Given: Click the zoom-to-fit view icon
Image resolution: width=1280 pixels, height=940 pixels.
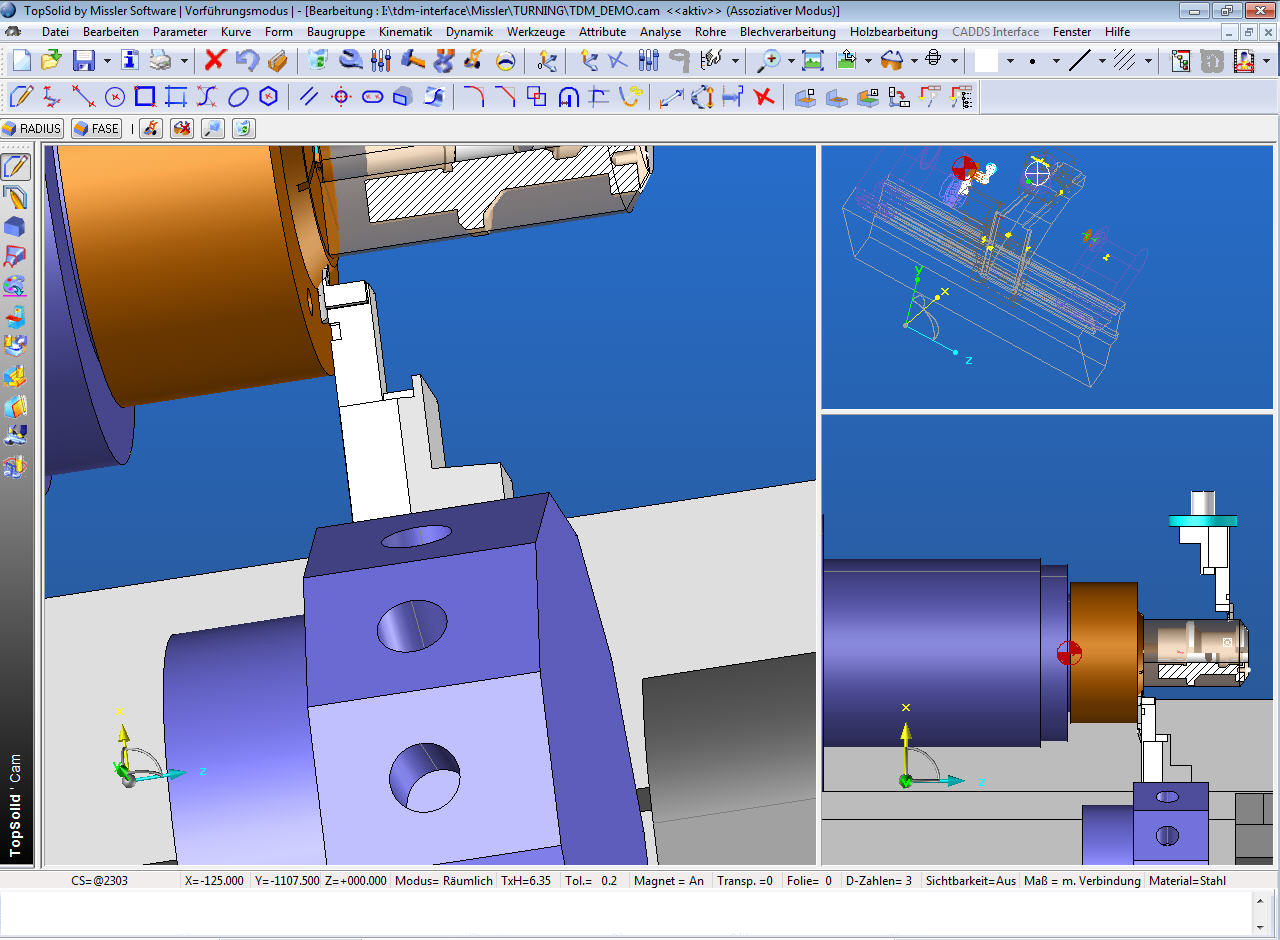Looking at the screenshot, I should (x=812, y=60).
